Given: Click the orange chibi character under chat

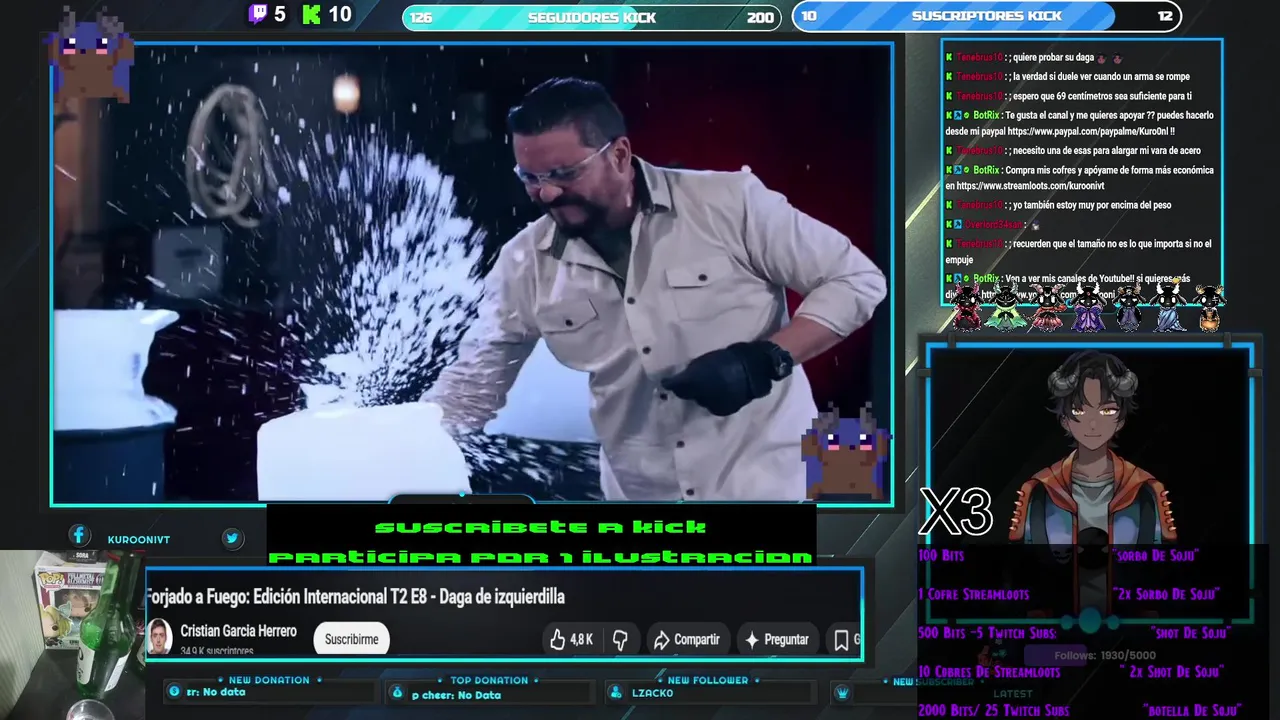Looking at the screenshot, I should point(1209,309).
